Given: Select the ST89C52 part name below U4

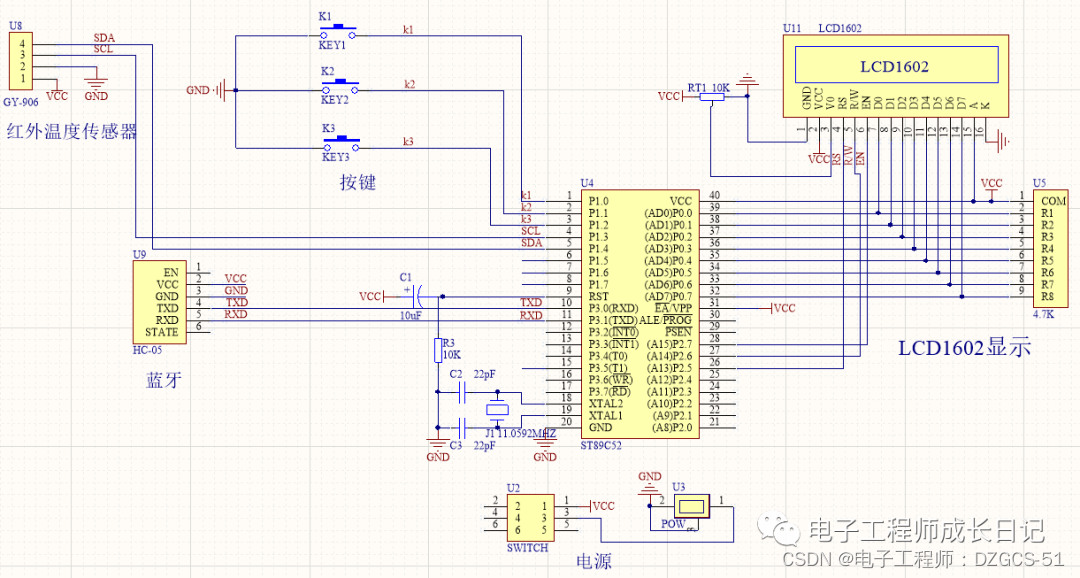Looking at the screenshot, I should 601,446.
